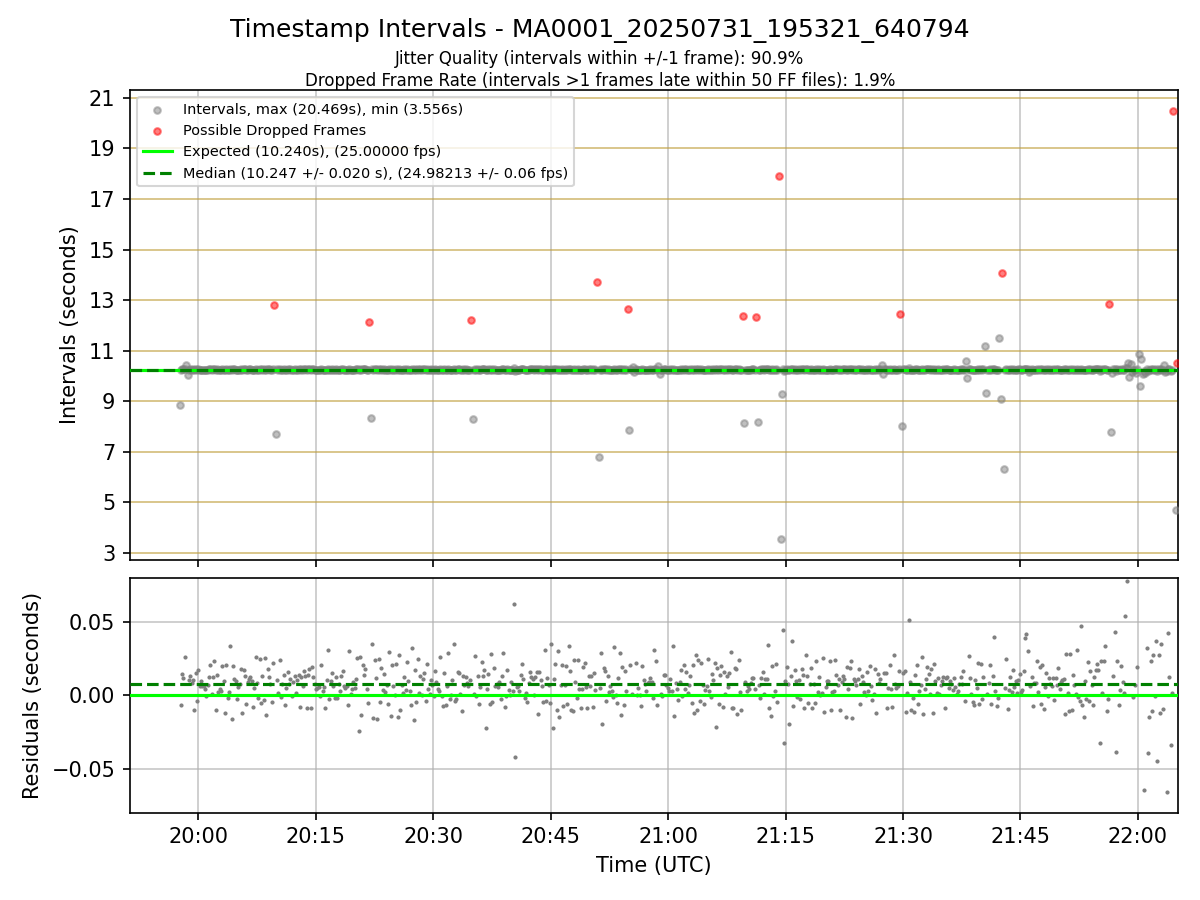Click the '11' tick on Intervals axis
Image resolution: width=1200 pixels, height=900 pixels.
(x=101, y=351)
